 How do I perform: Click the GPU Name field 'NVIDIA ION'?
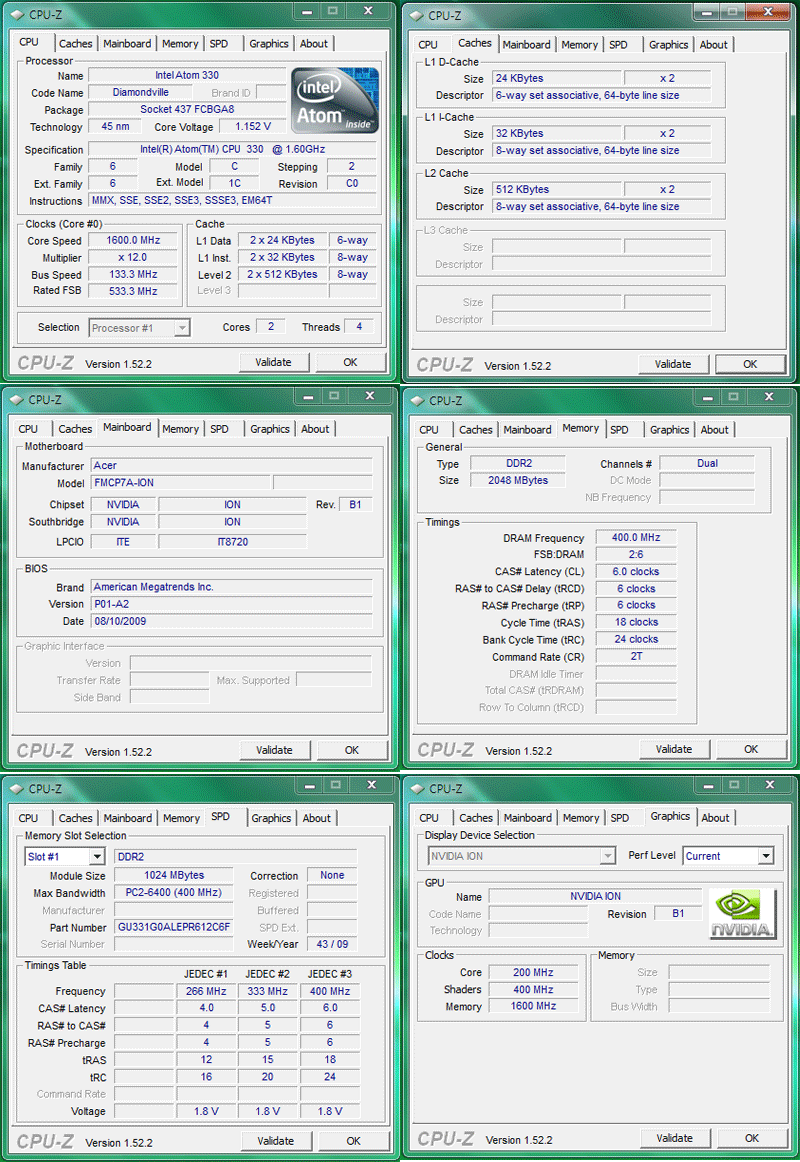[x=596, y=896]
